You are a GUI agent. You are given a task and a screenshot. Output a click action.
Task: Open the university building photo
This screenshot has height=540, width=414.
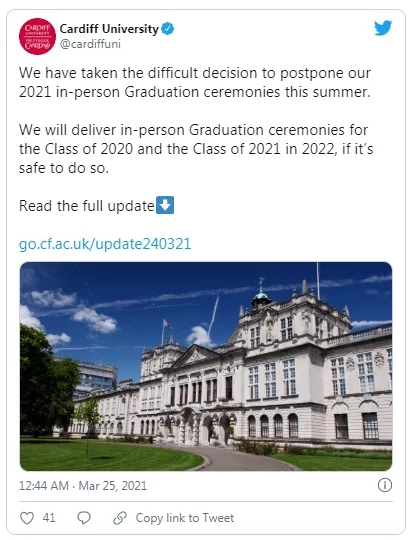pos(206,366)
